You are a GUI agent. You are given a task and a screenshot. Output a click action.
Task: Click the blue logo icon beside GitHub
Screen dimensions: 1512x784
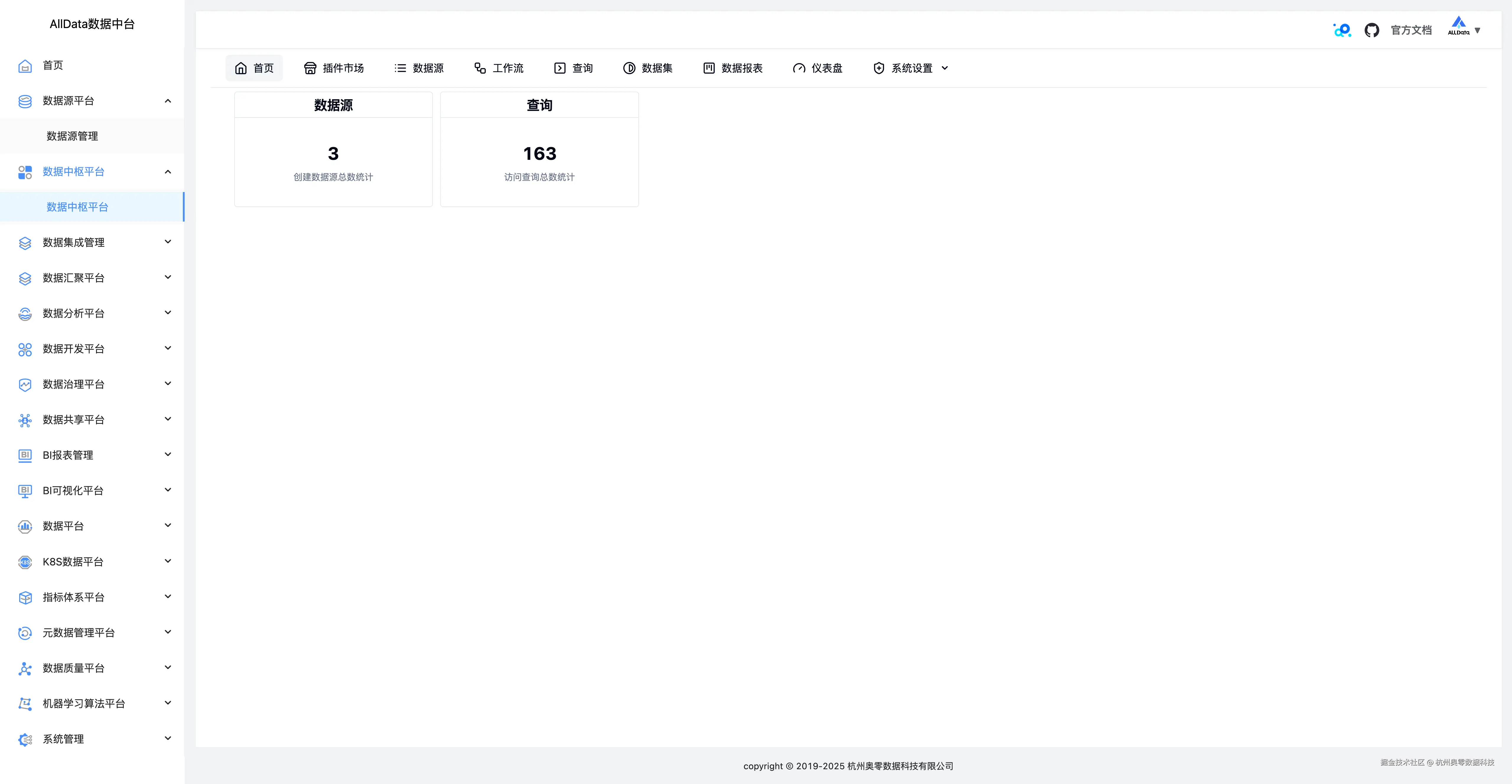[x=1342, y=30]
